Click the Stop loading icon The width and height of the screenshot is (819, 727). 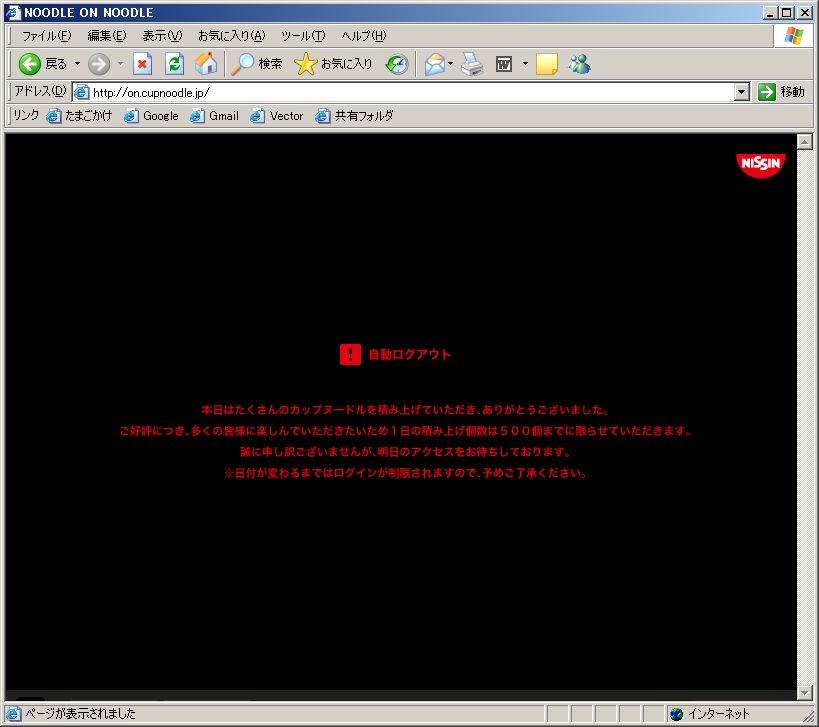point(142,64)
